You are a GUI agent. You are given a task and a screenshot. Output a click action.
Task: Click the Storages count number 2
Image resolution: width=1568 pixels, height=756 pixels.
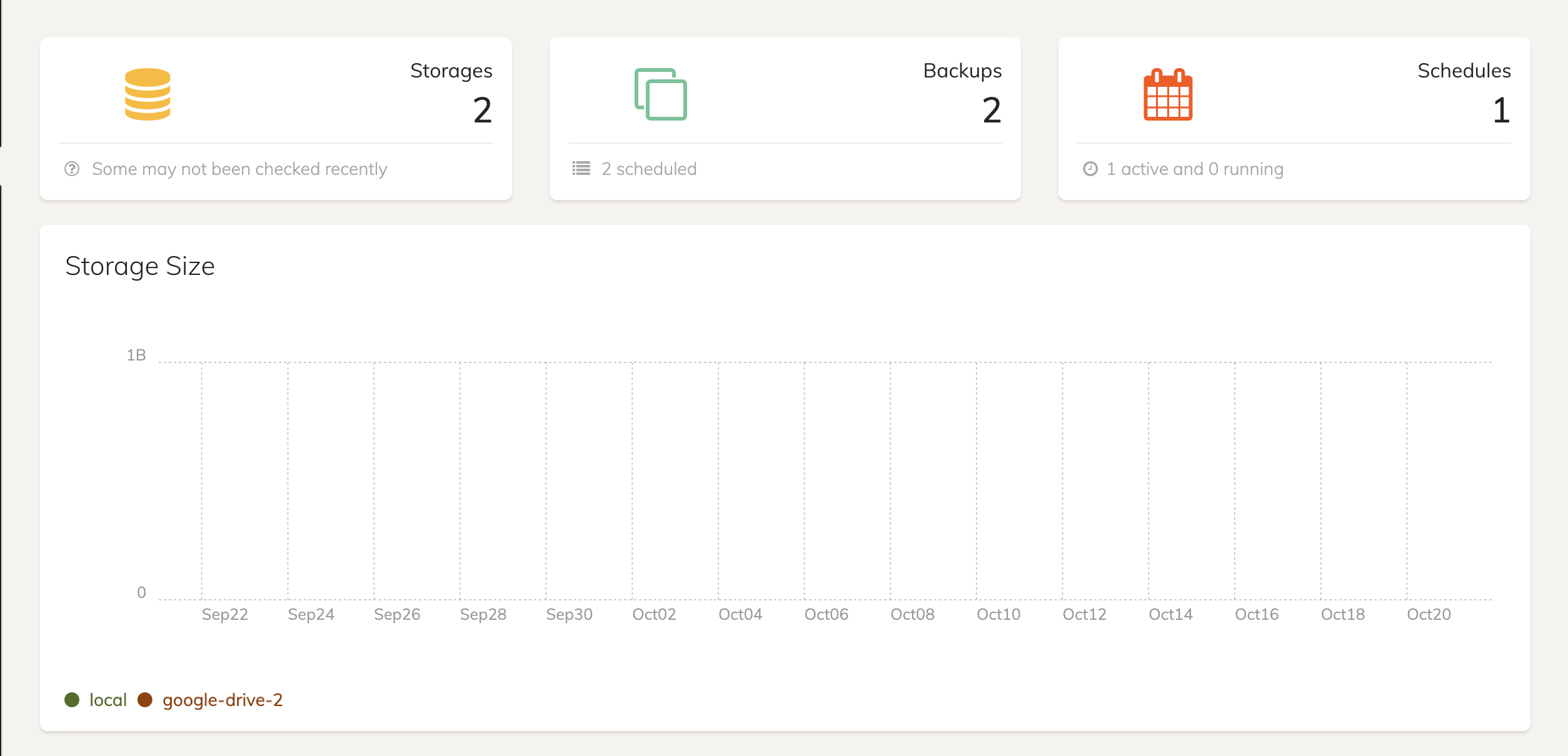pos(482,111)
